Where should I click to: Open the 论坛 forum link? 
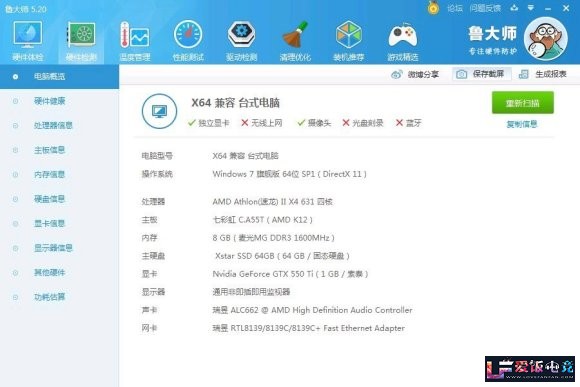(x=455, y=8)
